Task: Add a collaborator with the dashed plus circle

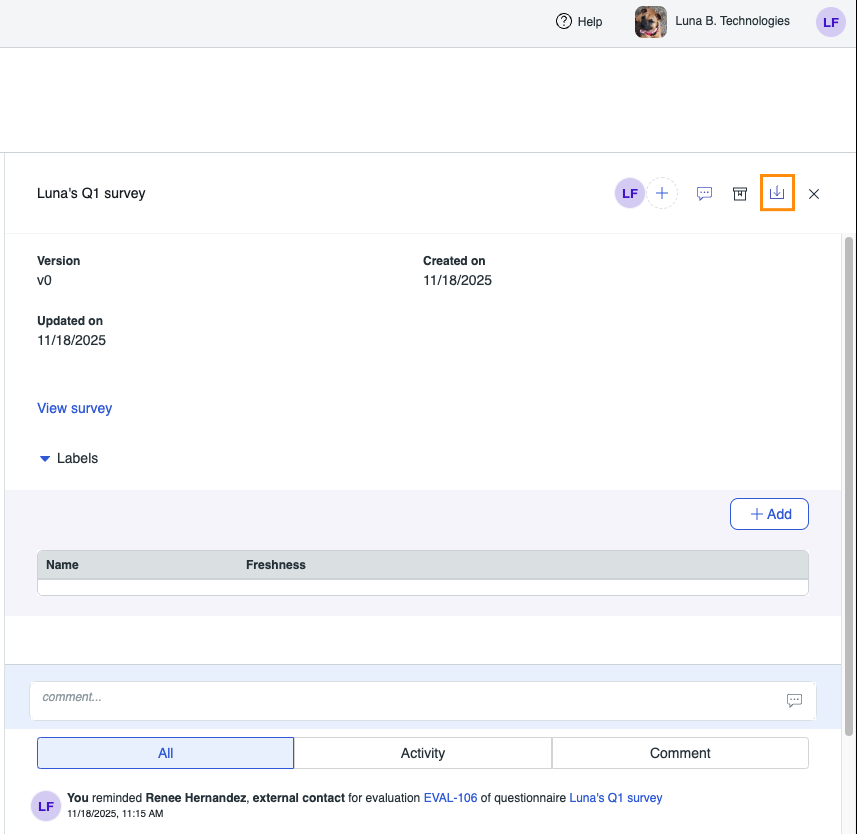Action: [x=662, y=194]
